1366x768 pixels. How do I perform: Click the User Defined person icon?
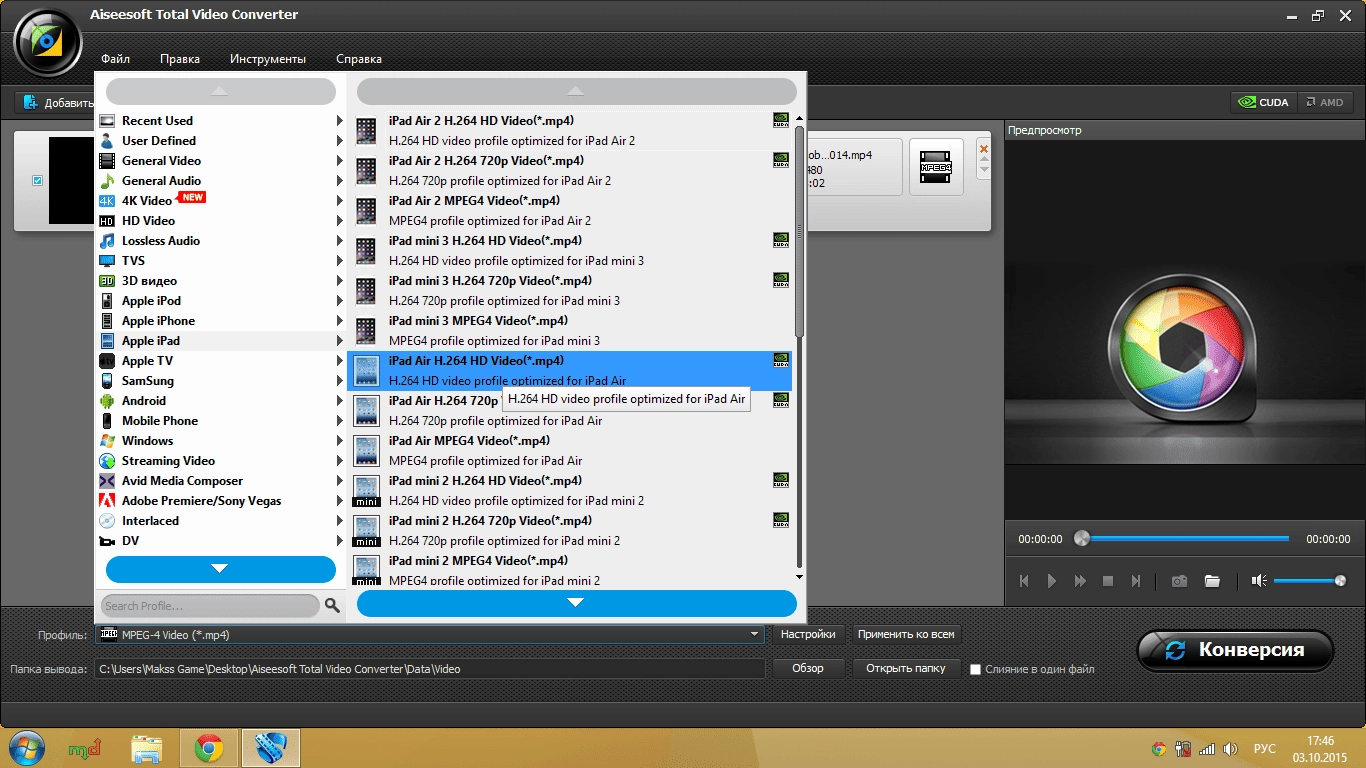pos(107,141)
